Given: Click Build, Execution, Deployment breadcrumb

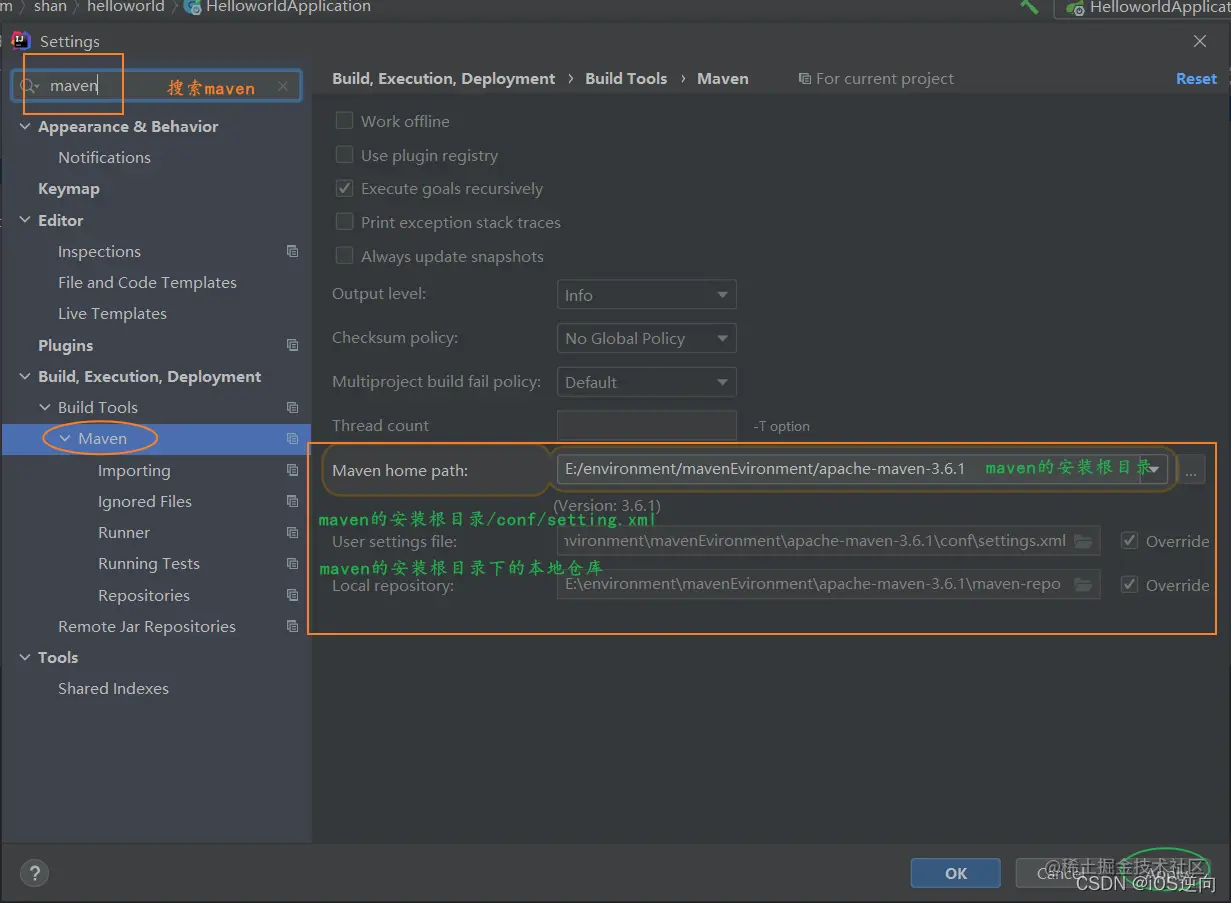Looking at the screenshot, I should point(443,78).
